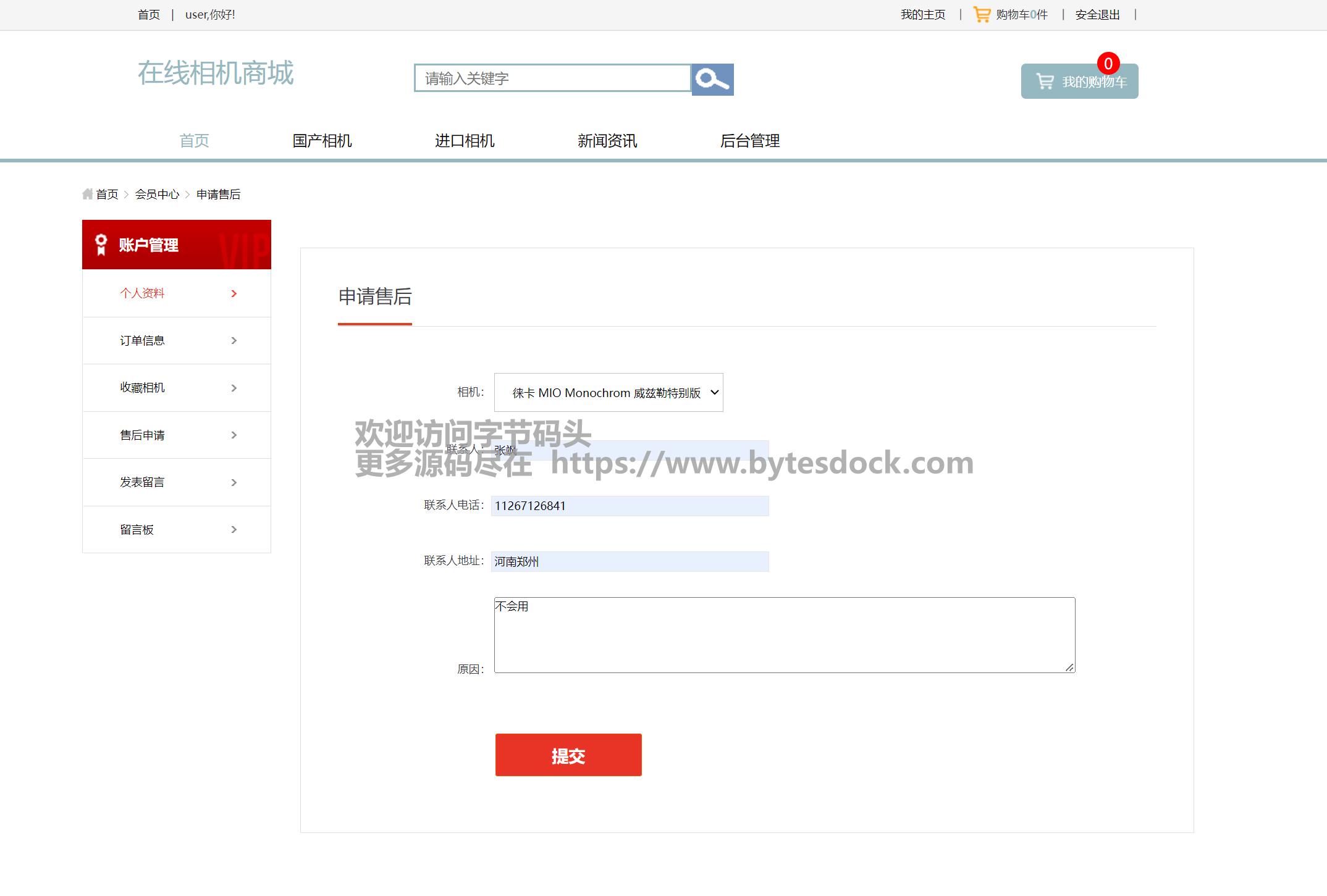
Task: Open the 国产相机 navigation menu
Action: tap(322, 141)
